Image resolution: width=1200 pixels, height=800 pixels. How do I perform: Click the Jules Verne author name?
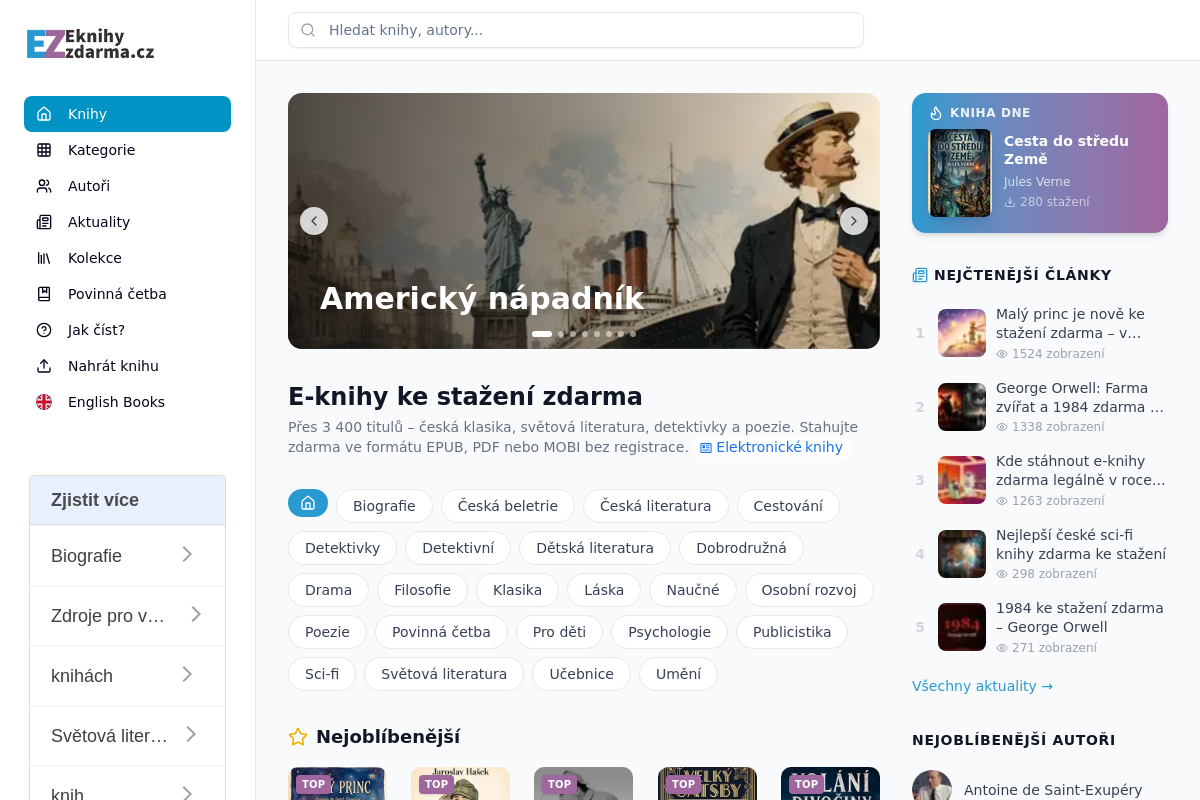(x=1037, y=182)
